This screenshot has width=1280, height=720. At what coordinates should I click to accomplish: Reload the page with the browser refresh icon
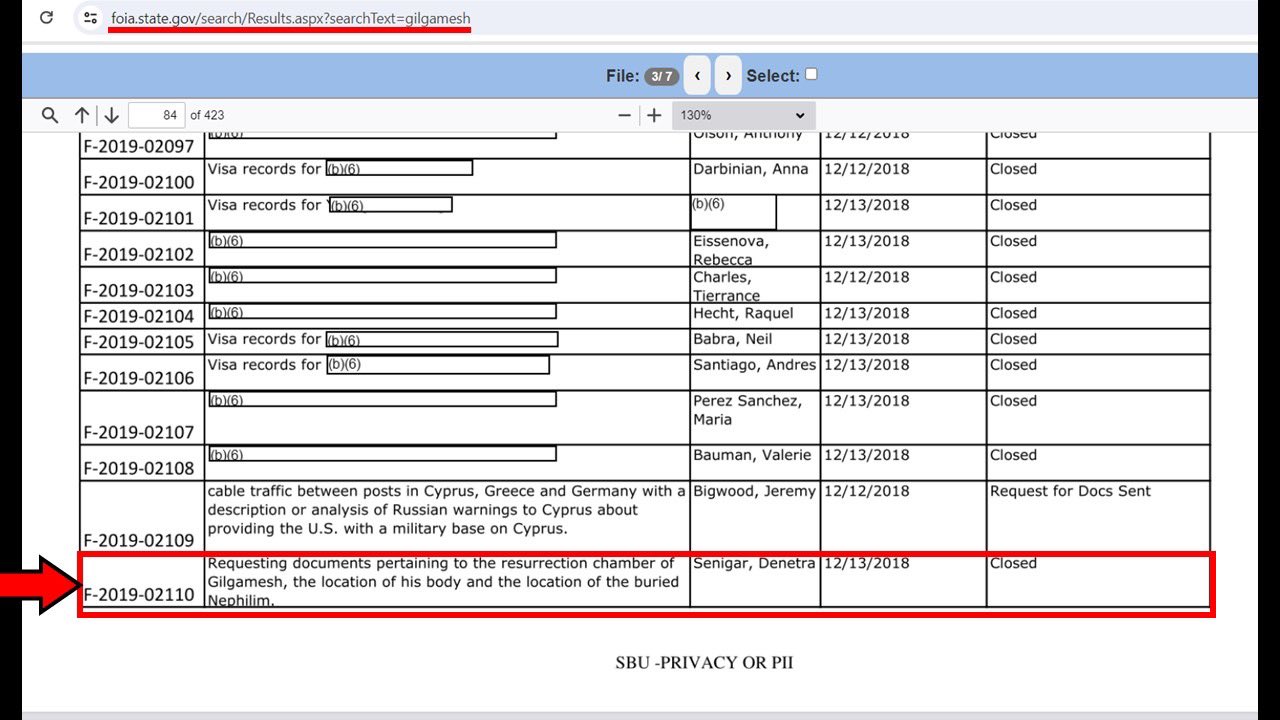pos(46,18)
